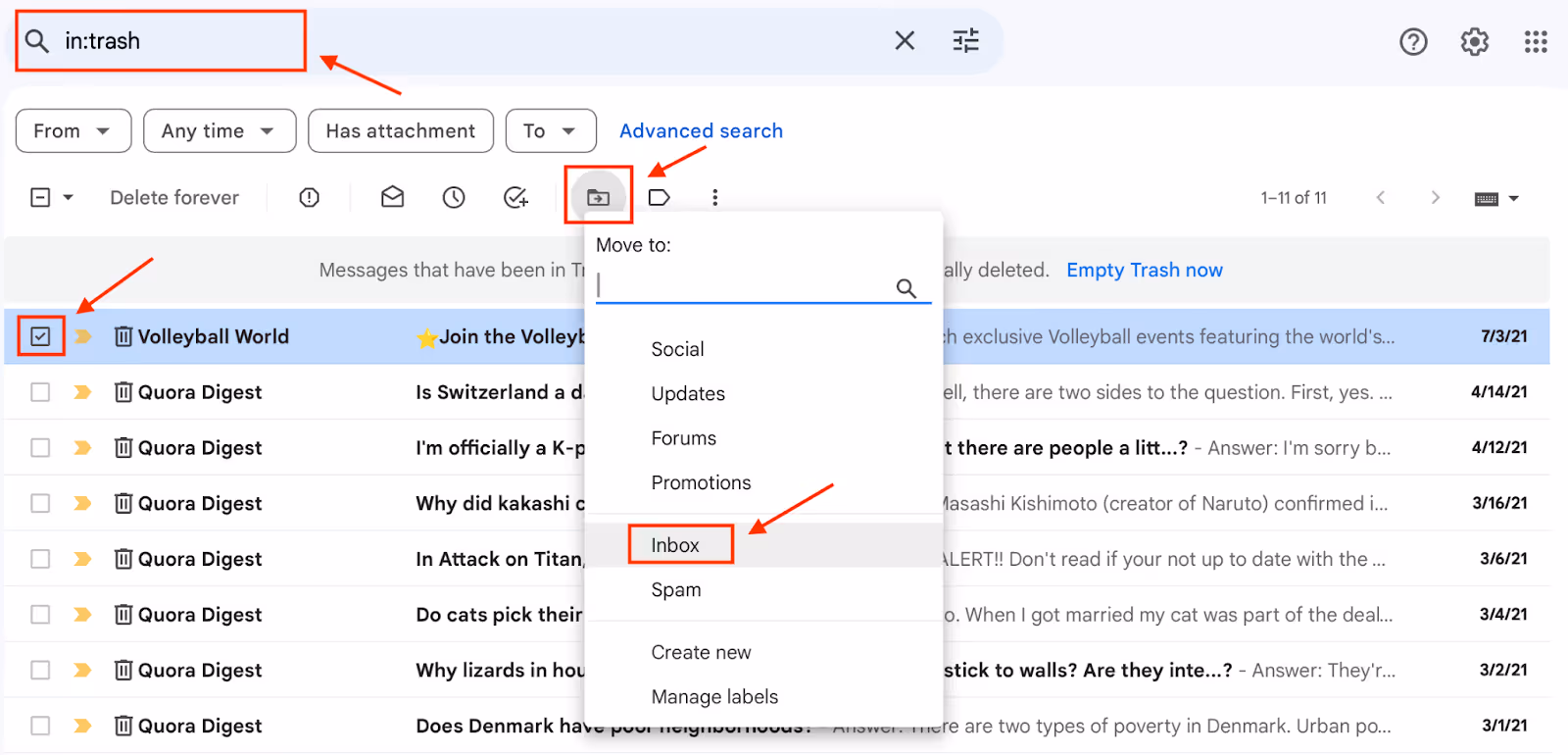The height and width of the screenshot is (755, 1568).
Task: Select Forums in Move to menu
Action: tap(683, 438)
